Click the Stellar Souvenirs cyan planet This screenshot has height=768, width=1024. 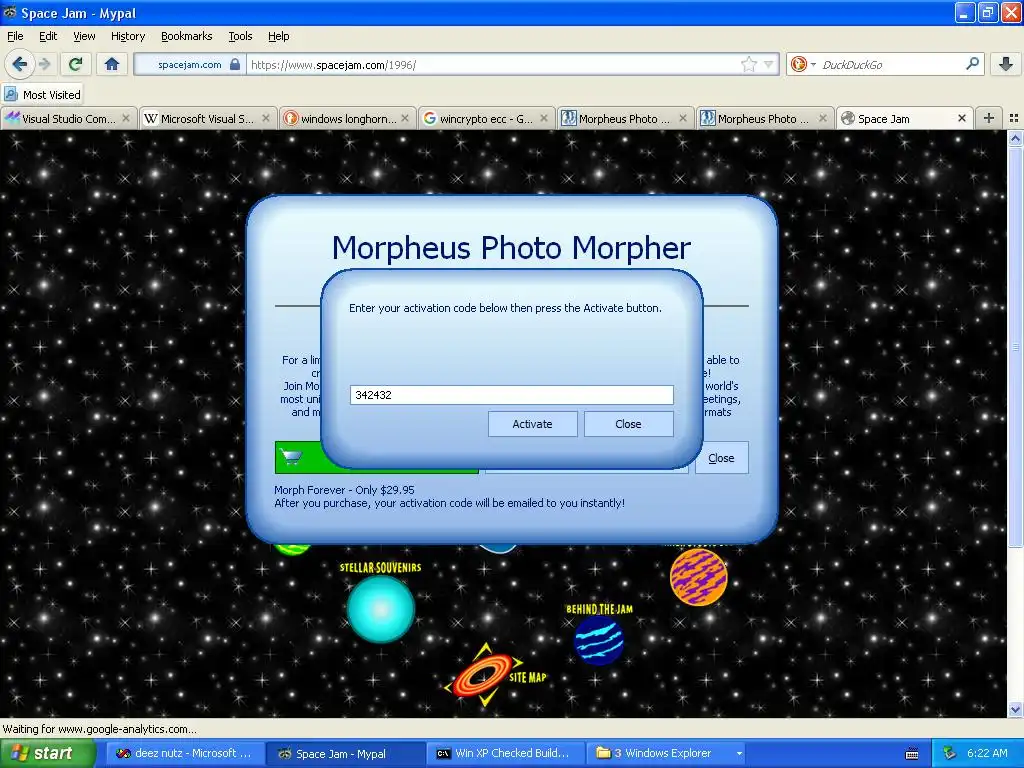(x=381, y=609)
